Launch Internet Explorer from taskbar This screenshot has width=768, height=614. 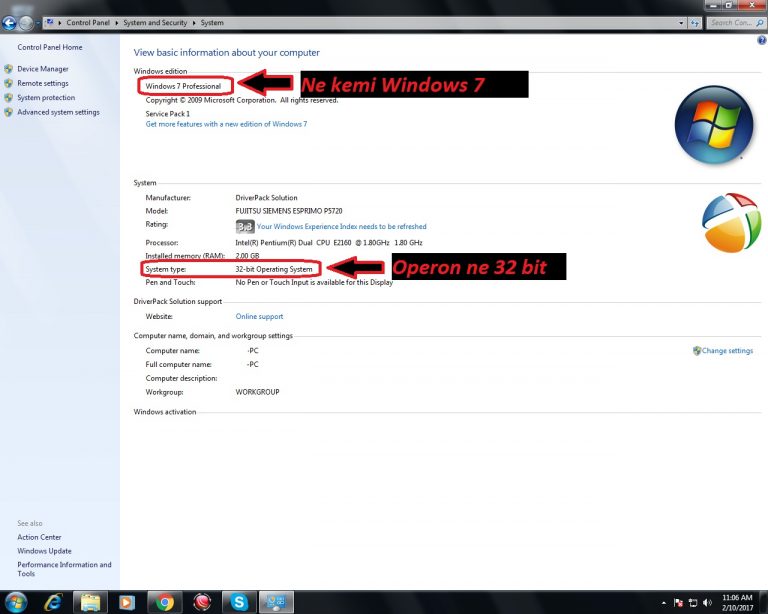click(x=52, y=602)
